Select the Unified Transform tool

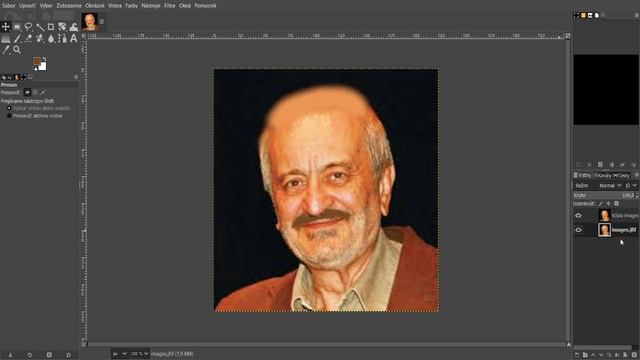(62, 27)
